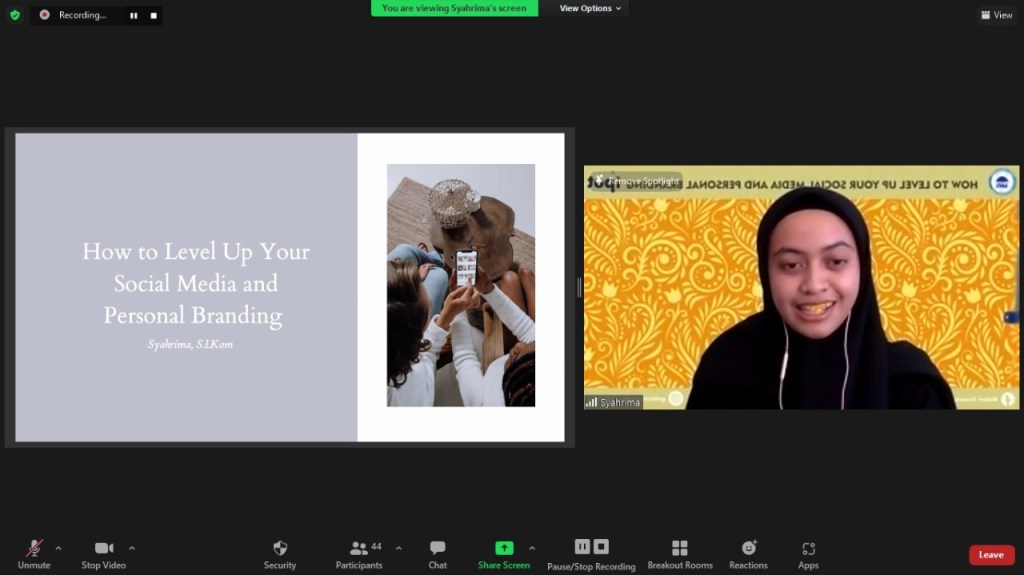Open the Participants panel
Screen dimensions: 1024x575
click(358, 548)
